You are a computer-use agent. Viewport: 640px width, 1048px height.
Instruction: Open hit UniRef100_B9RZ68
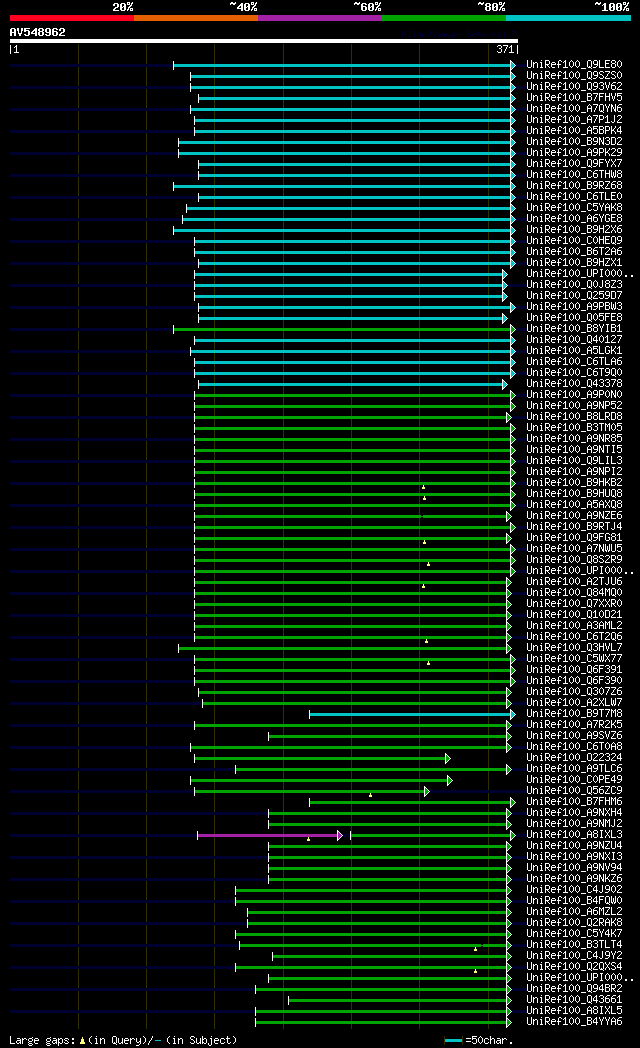click(574, 186)
